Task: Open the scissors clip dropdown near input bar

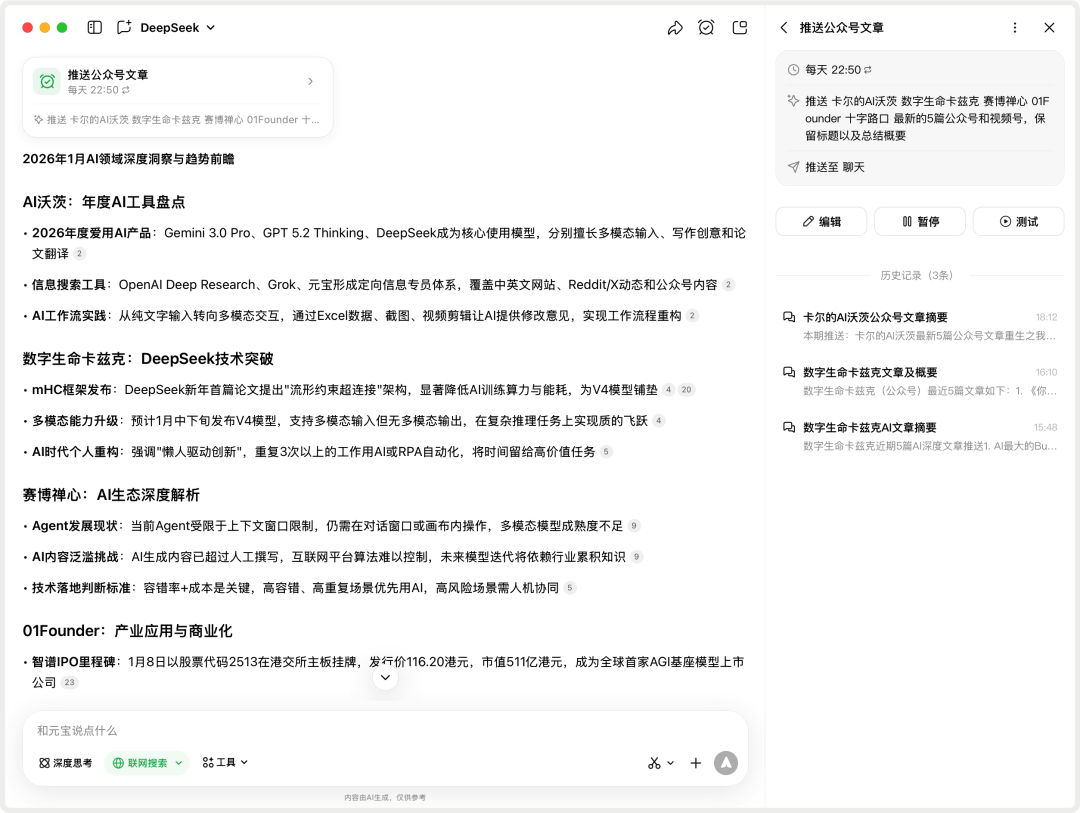Action: pyautogui.click(x=660, y=762)
